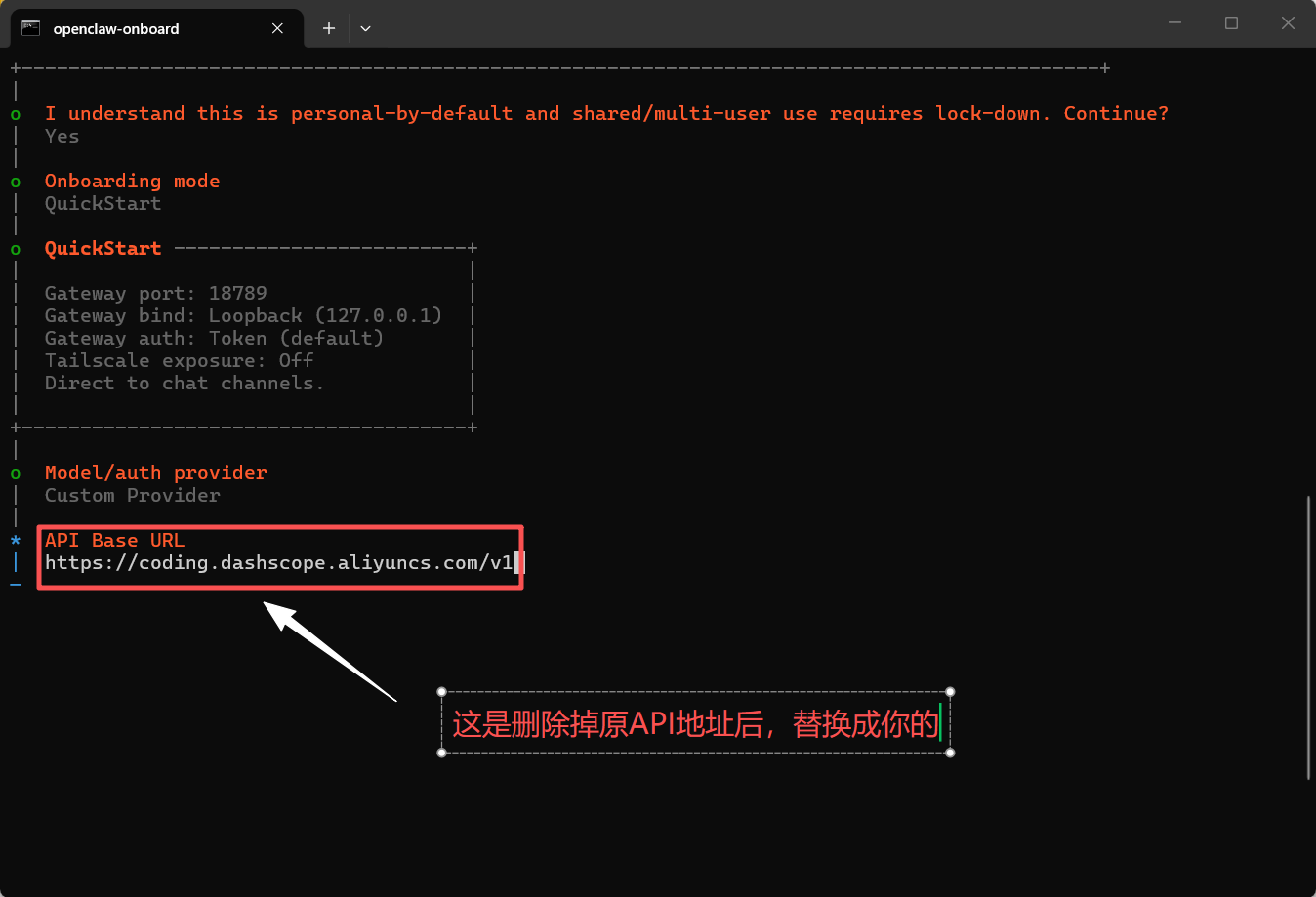This screenshot has width=1316, height=897.
Task: Click the red Chinese annotation text box
Action: pyautogui.click(x=695, y=723)
